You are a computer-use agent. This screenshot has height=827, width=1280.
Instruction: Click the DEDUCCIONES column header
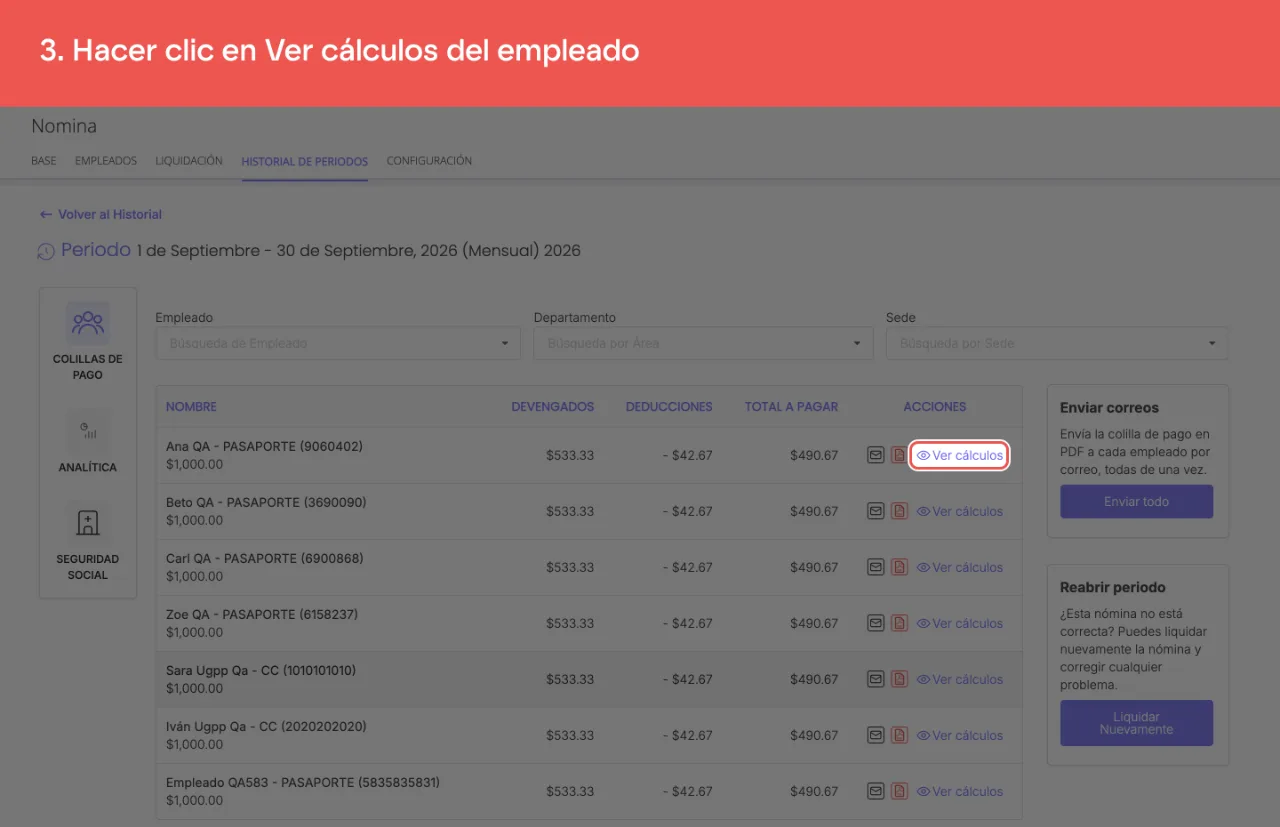tap(669, 407)
